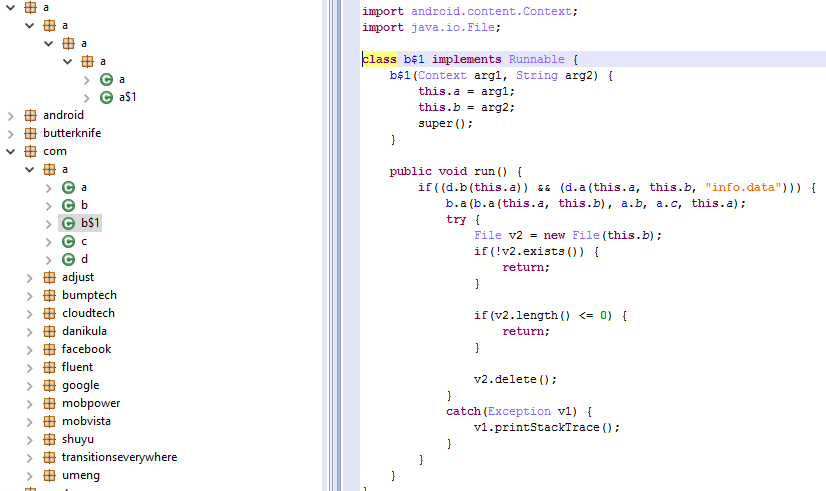Click java.io.File in the import line
Image resolution: width=826 pixels, height=491 pixels.
coord(453,27)
